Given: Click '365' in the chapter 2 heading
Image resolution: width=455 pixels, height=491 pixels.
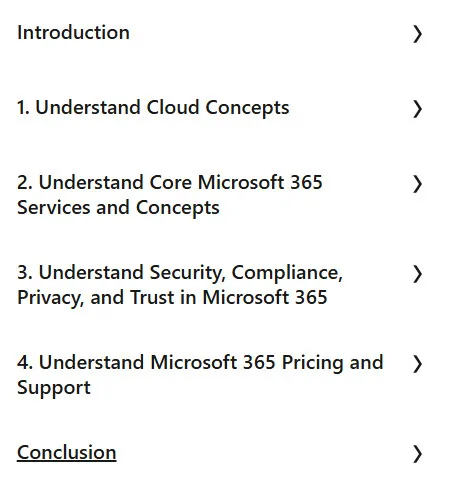Looking at the screenshot, I should tap(306, 182).
